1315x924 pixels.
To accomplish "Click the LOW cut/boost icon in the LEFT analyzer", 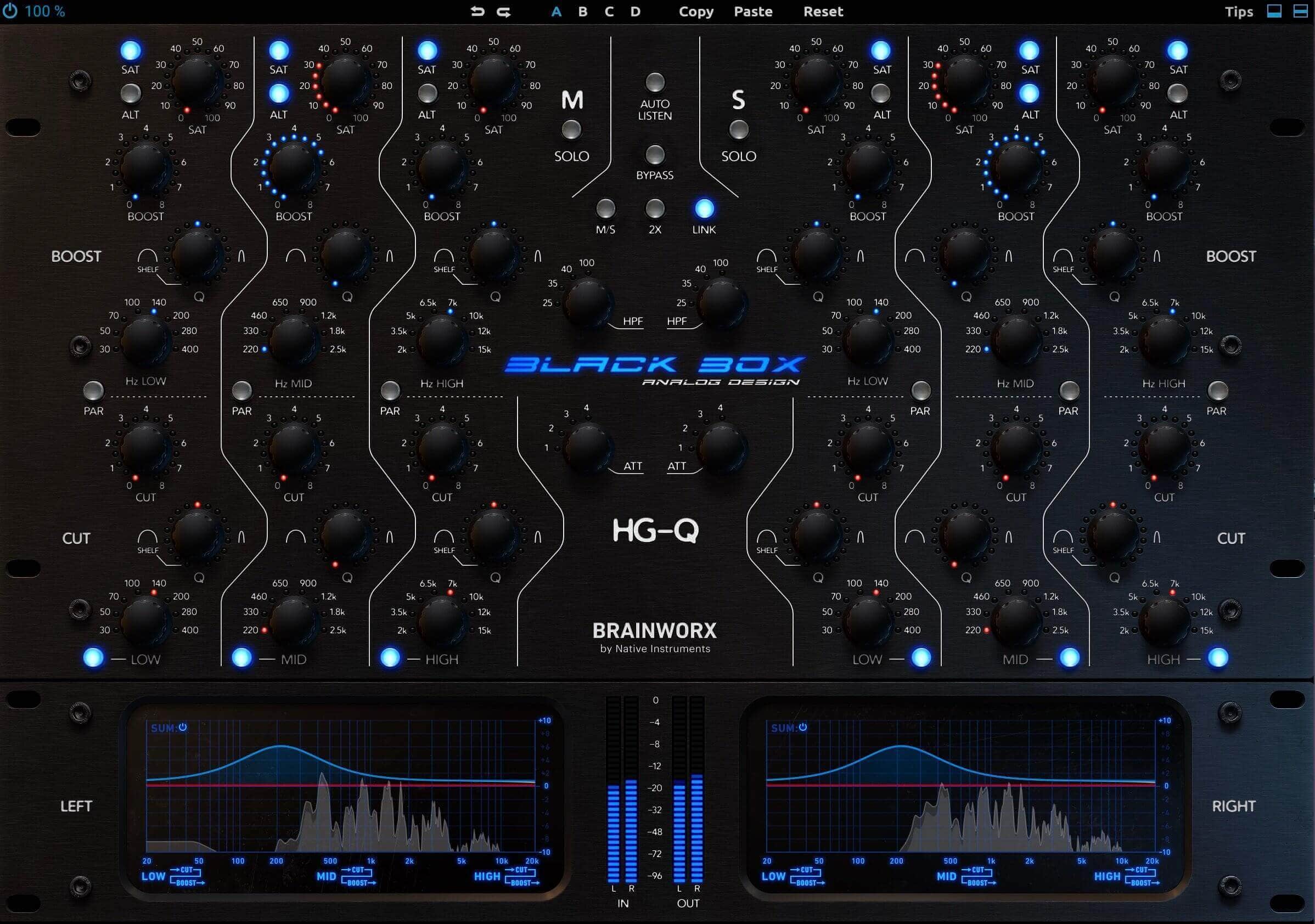I will coord(187,876).
